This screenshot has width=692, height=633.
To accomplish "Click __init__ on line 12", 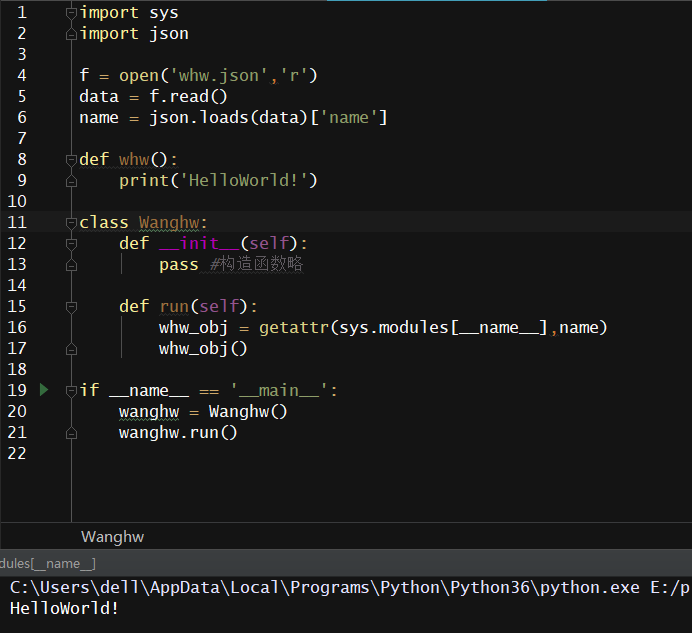I will click(x=199, y=243).
